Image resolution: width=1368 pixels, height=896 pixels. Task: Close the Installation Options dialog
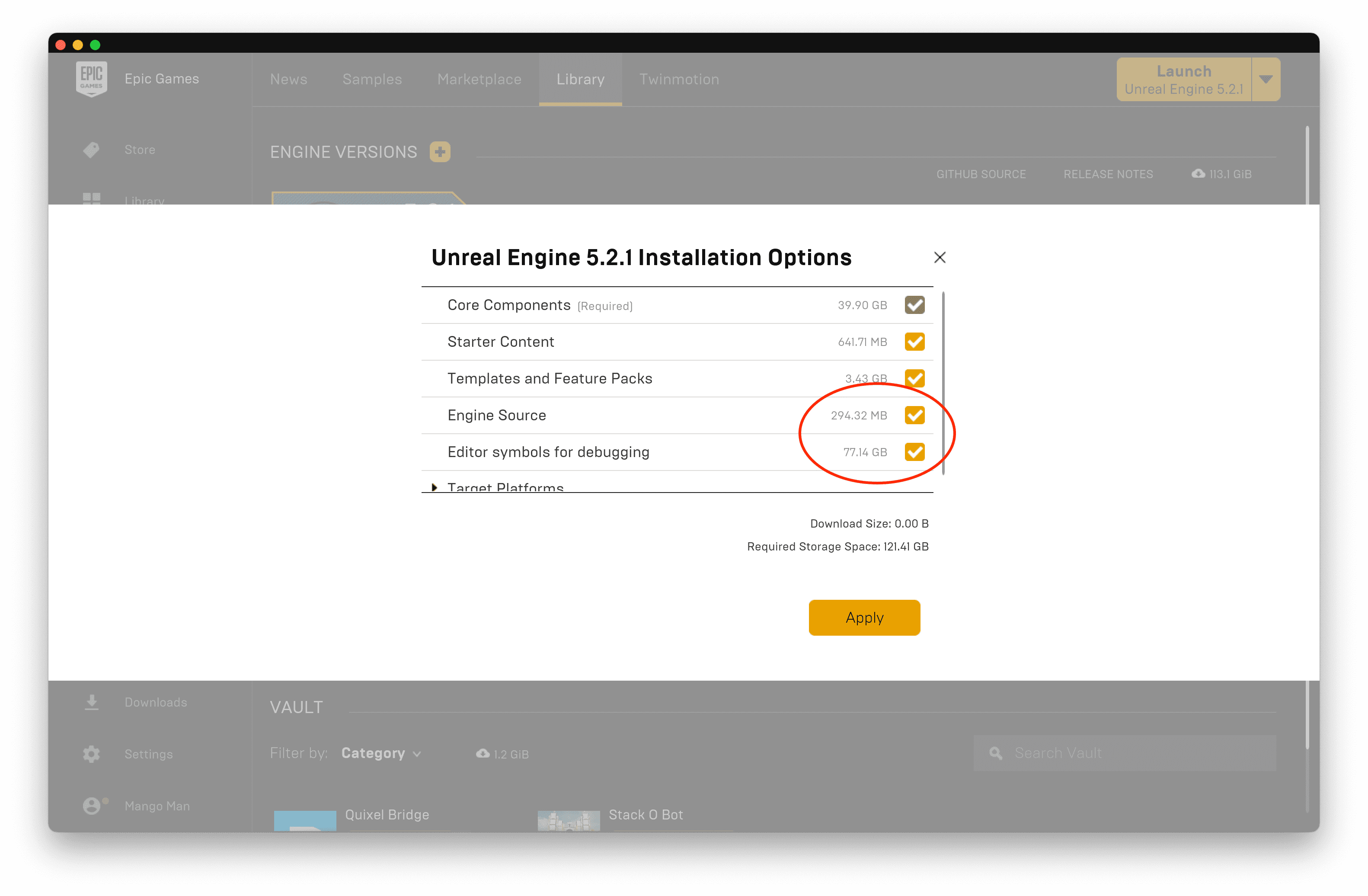[x=939, y=257]
